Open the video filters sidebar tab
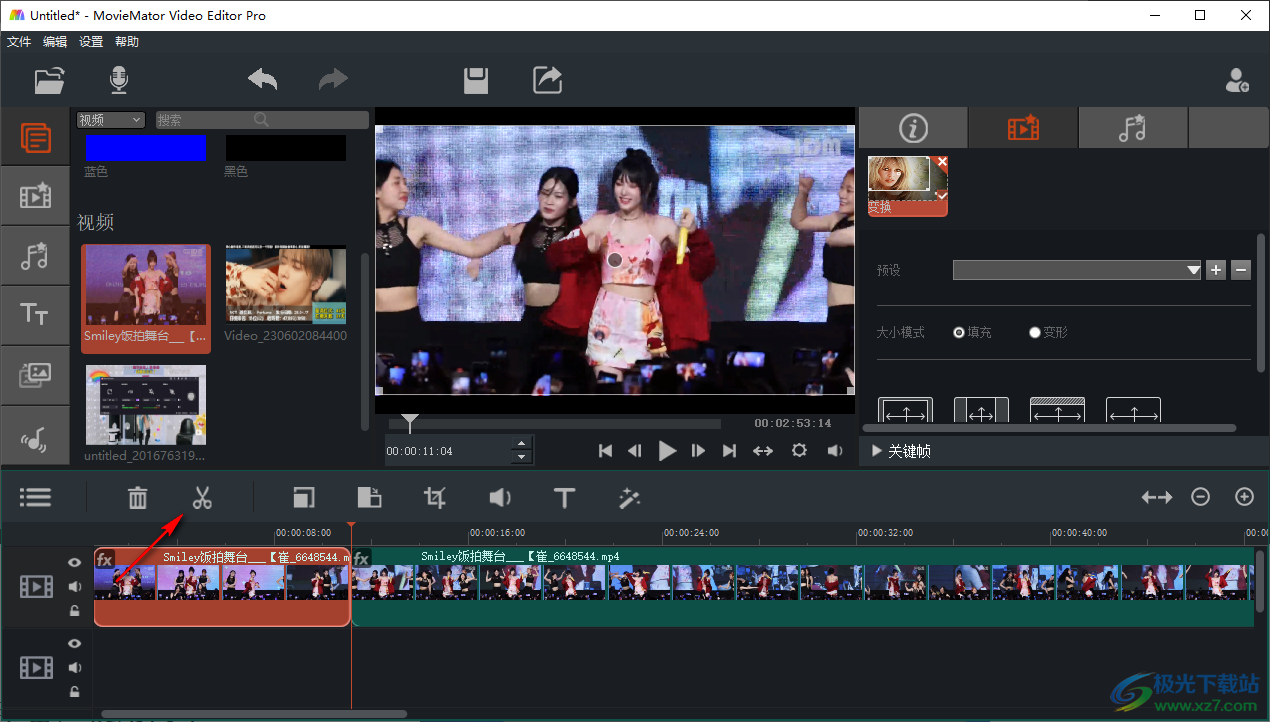 tap(35, 196)
